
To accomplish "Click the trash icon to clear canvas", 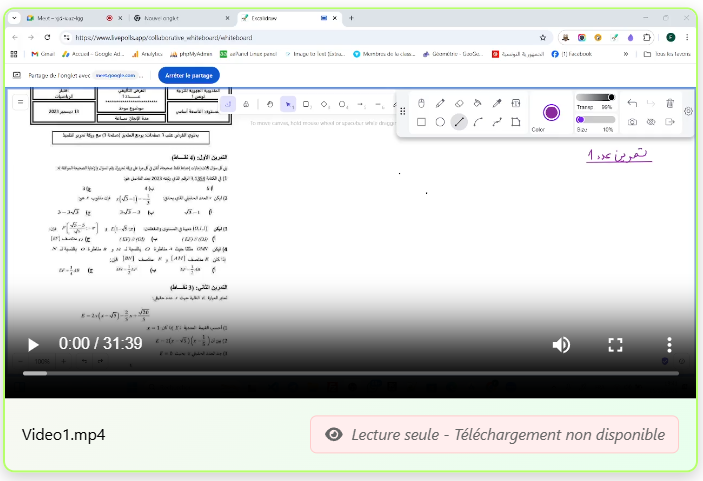I will click(670, 103).
